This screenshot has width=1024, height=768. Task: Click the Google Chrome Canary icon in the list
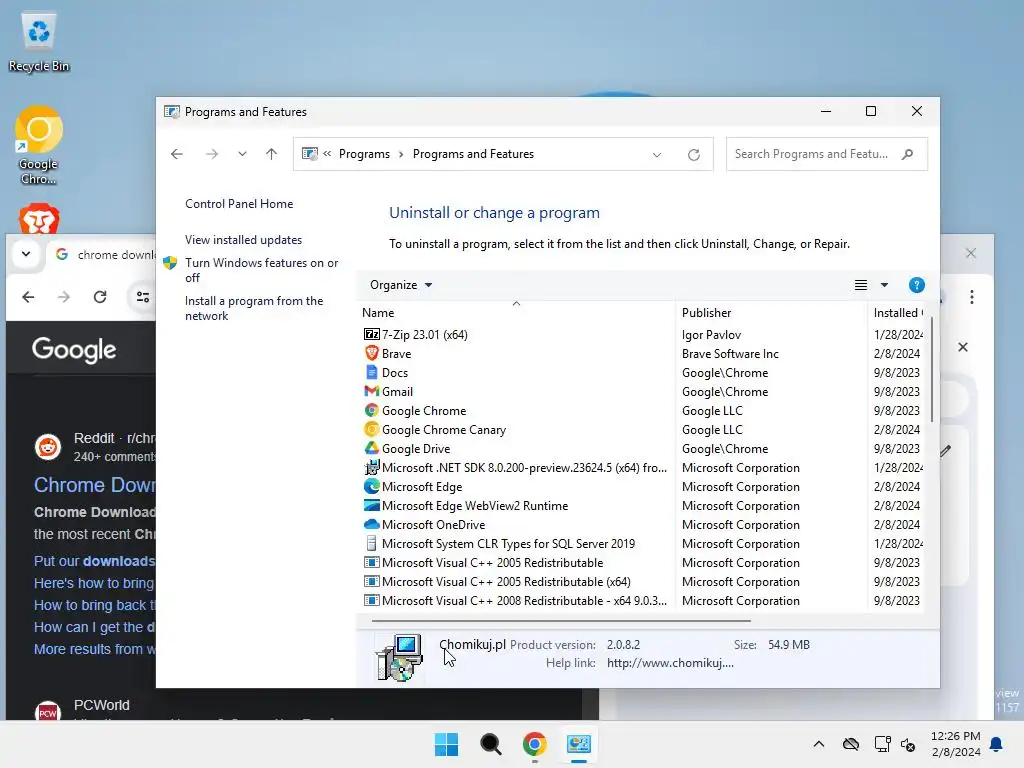(x=371, y=429)
